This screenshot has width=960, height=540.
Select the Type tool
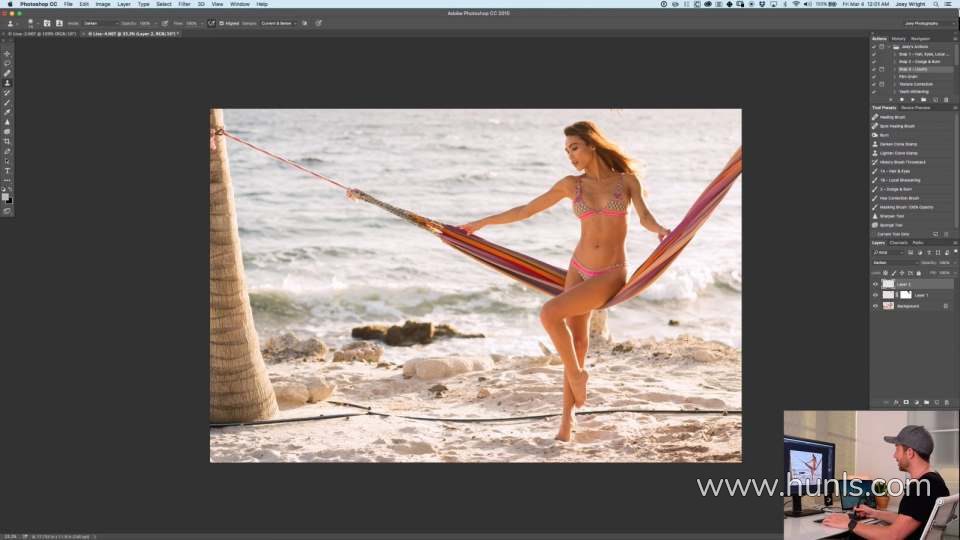click(x=7, y=171)
